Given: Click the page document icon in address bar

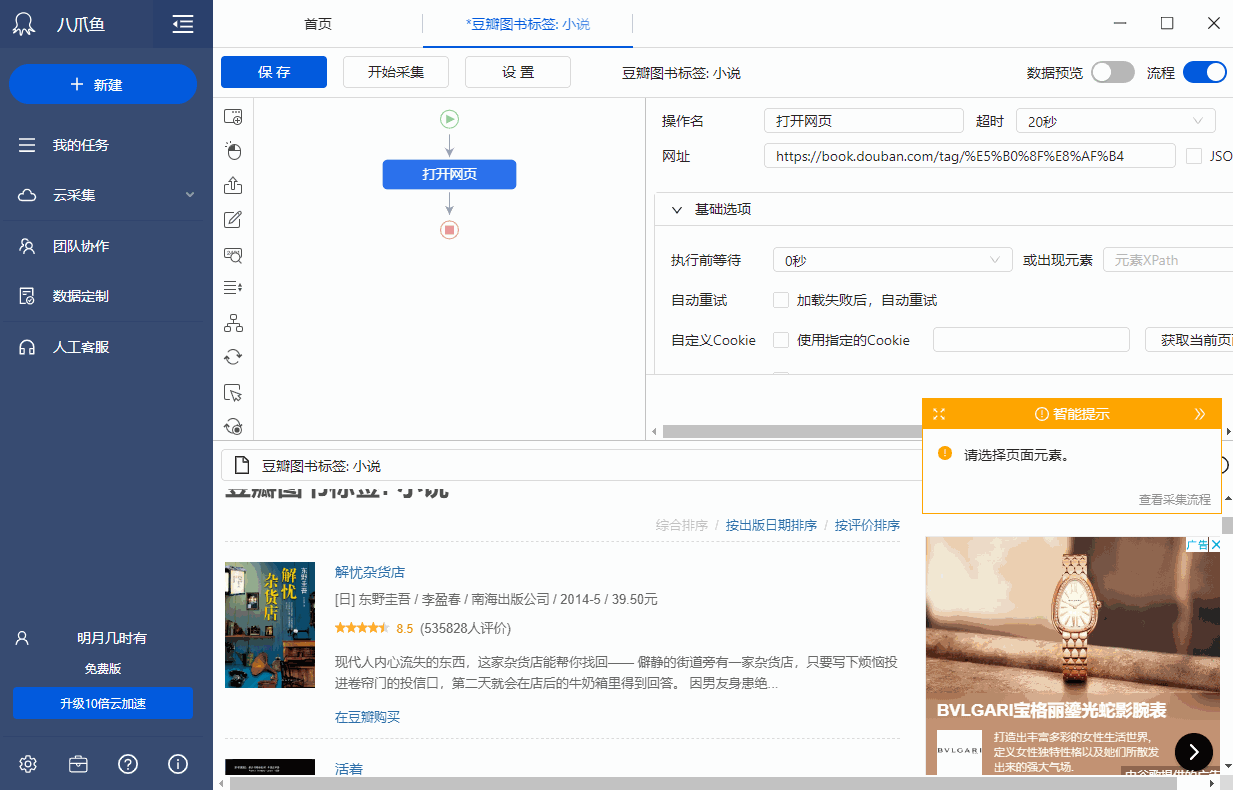Looking at the screenshot, I should [240, 466].
